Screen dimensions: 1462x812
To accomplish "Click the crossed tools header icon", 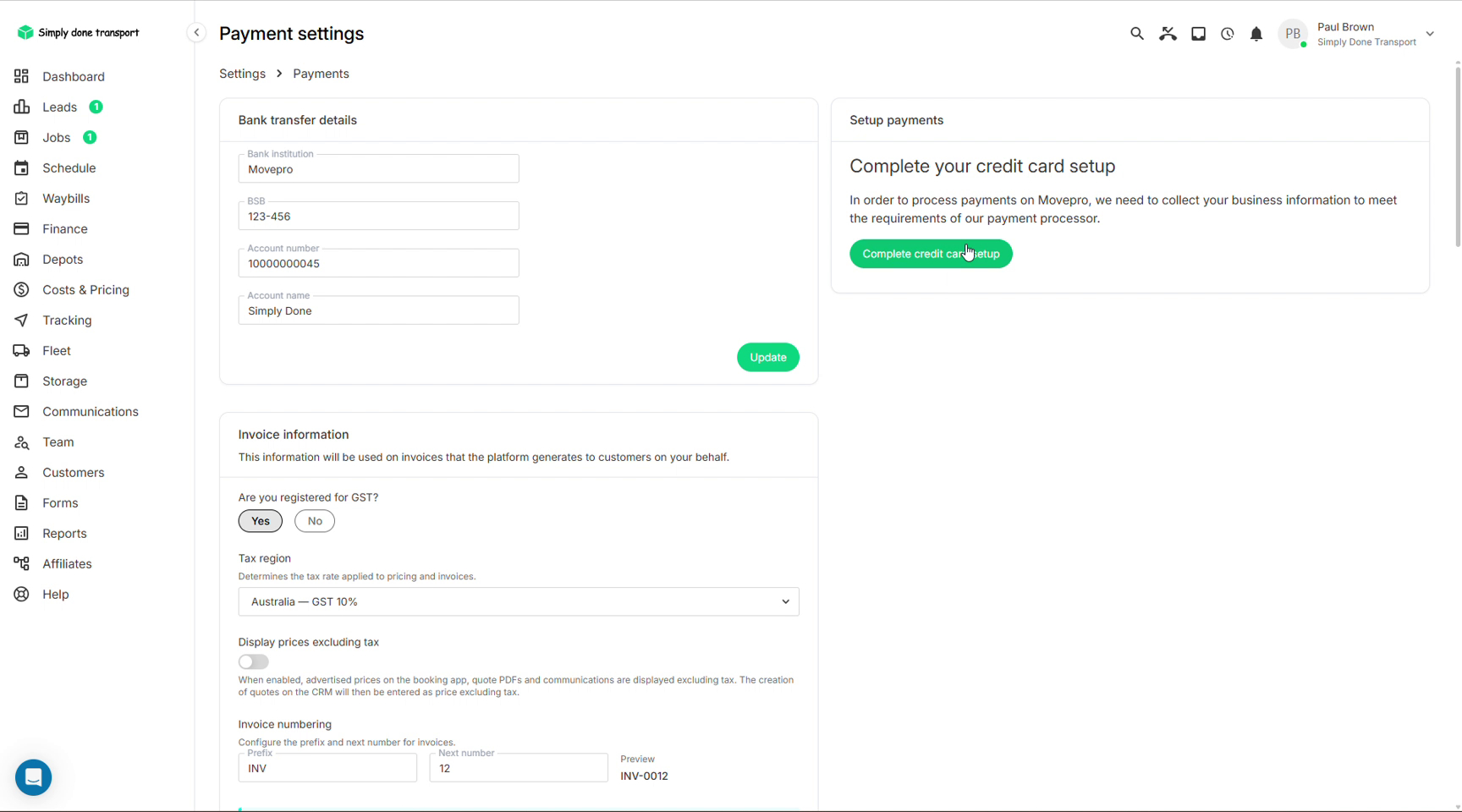I will [x=1168, y=34].
